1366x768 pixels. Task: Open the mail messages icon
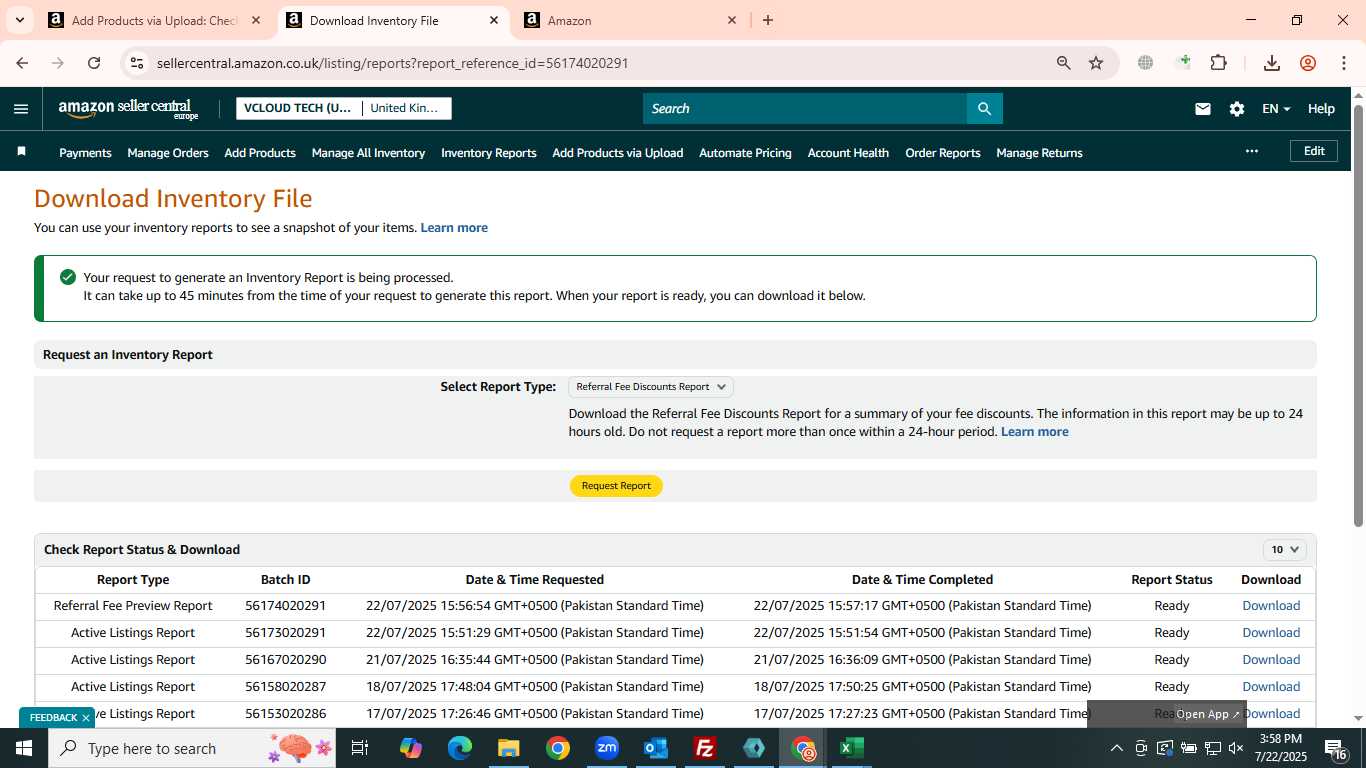tap(1203, 109)
